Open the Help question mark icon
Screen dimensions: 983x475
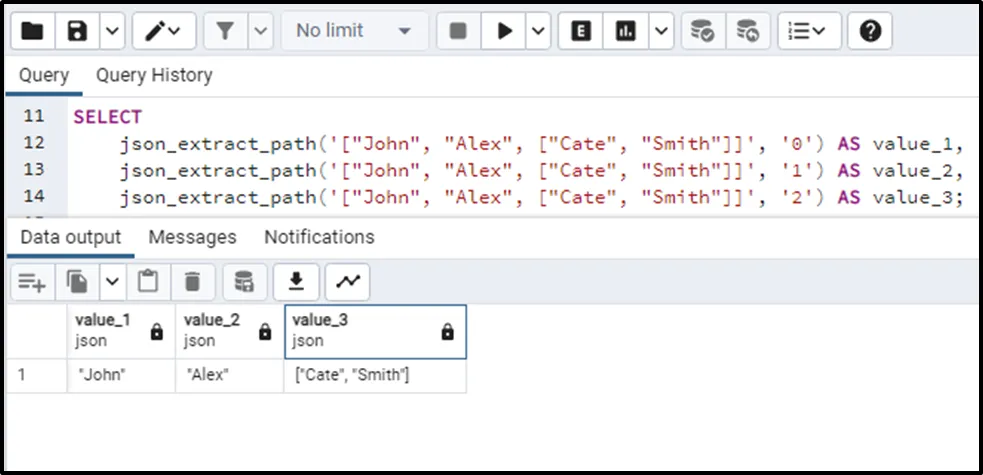[870, 32]
